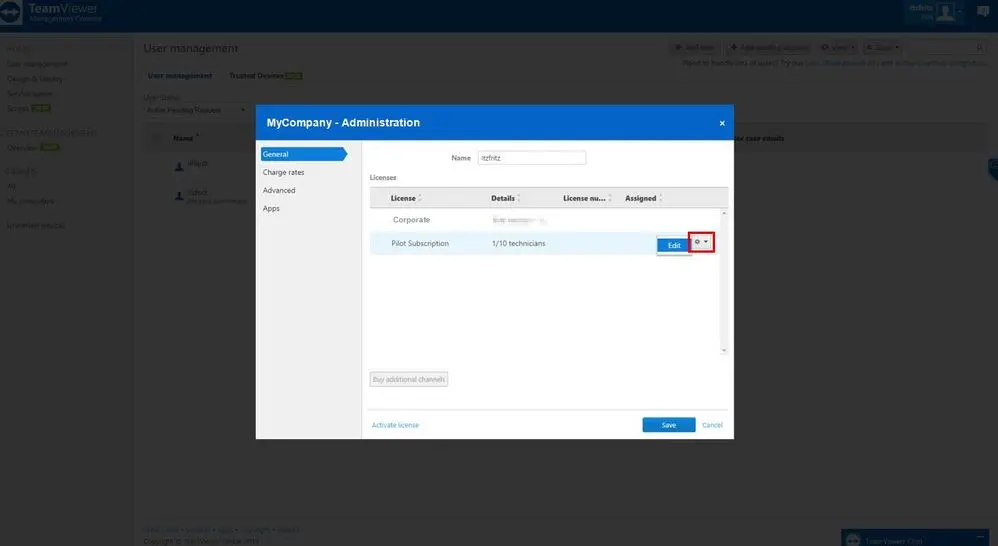Open the user profile avatar menu
The width and height of the screenshot is (998, 546).
click(x=946, y=11)
